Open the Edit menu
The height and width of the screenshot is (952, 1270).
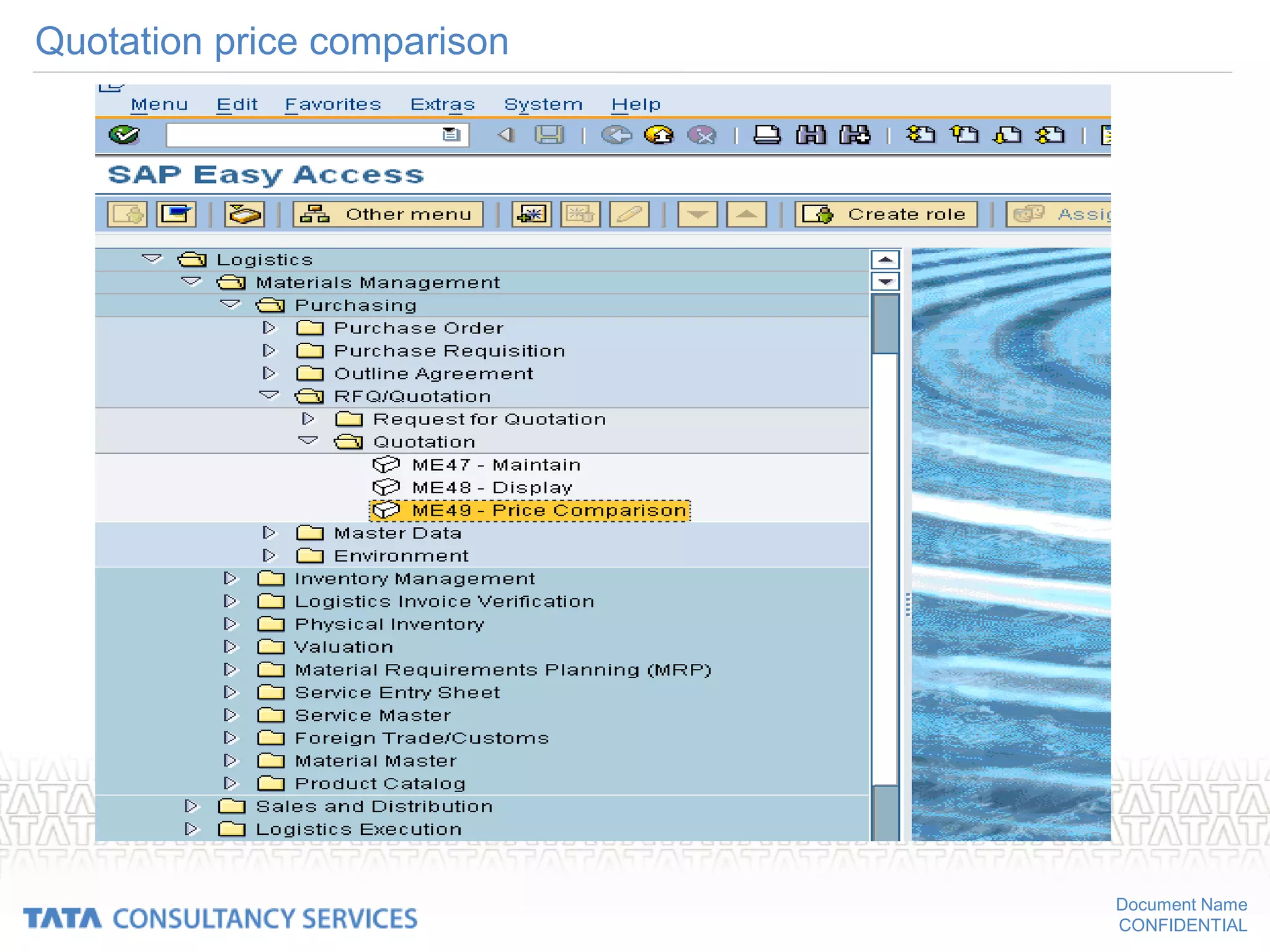click(x=237, y=104)
